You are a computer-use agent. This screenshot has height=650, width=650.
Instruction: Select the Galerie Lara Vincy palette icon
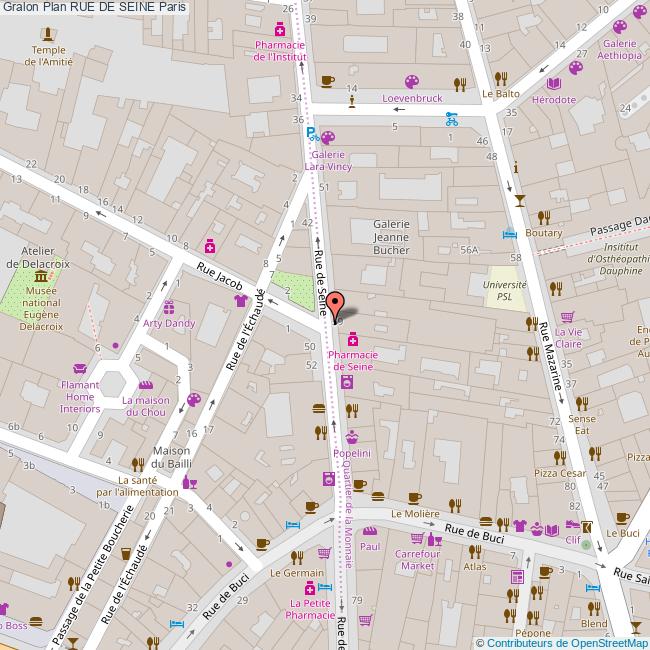pyautogui.click(x=328, y=139)
